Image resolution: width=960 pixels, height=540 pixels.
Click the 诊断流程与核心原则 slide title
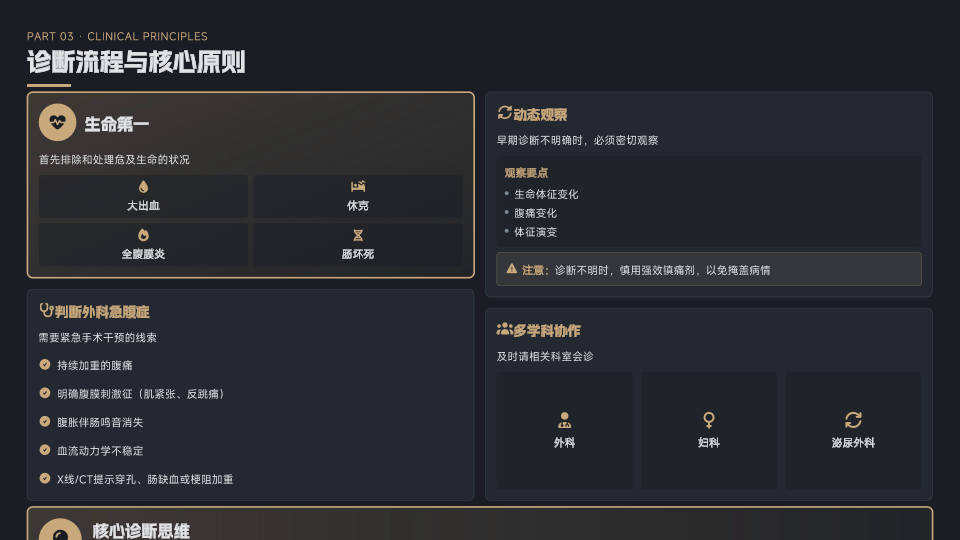(x=136, y=63)
